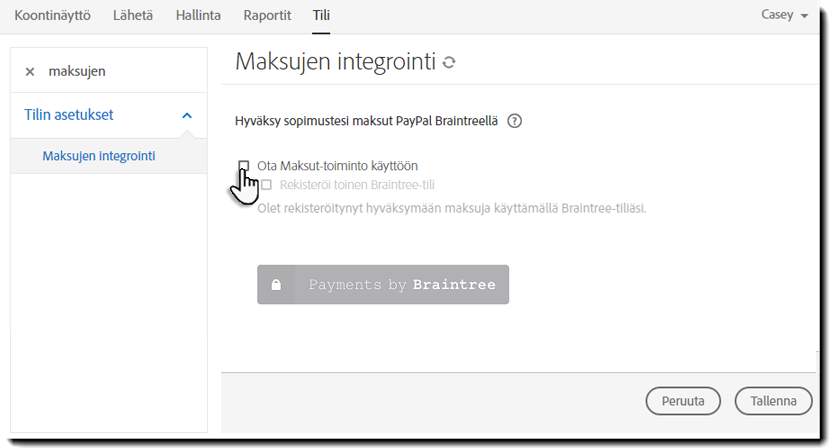This screenshot has height=448, width=830.
Task: Click the Olet rekisteröitynyt hyväksymään maksuja text
Action: (x=452, y=209)
